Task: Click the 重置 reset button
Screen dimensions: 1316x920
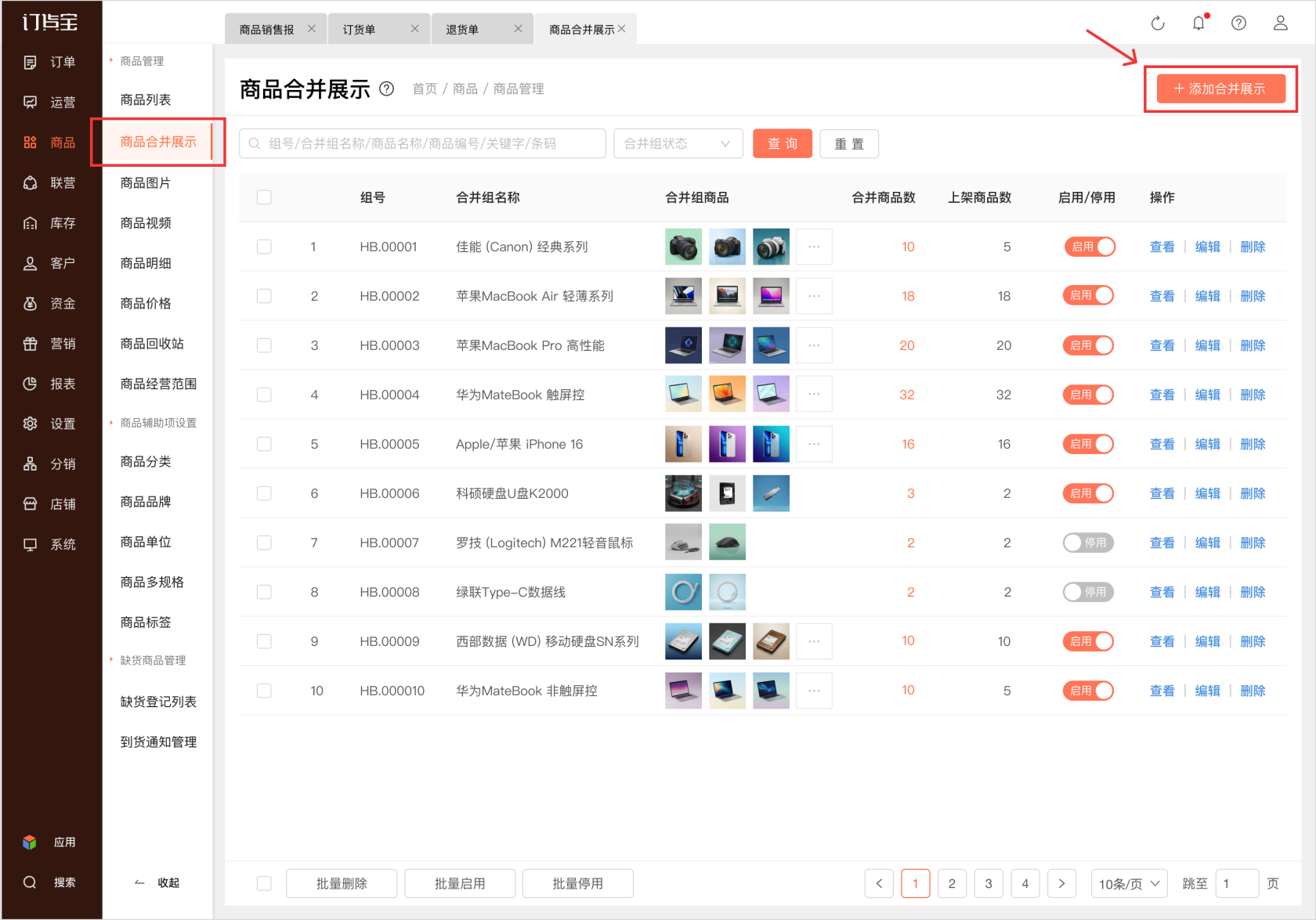Action: coord(849,143)
